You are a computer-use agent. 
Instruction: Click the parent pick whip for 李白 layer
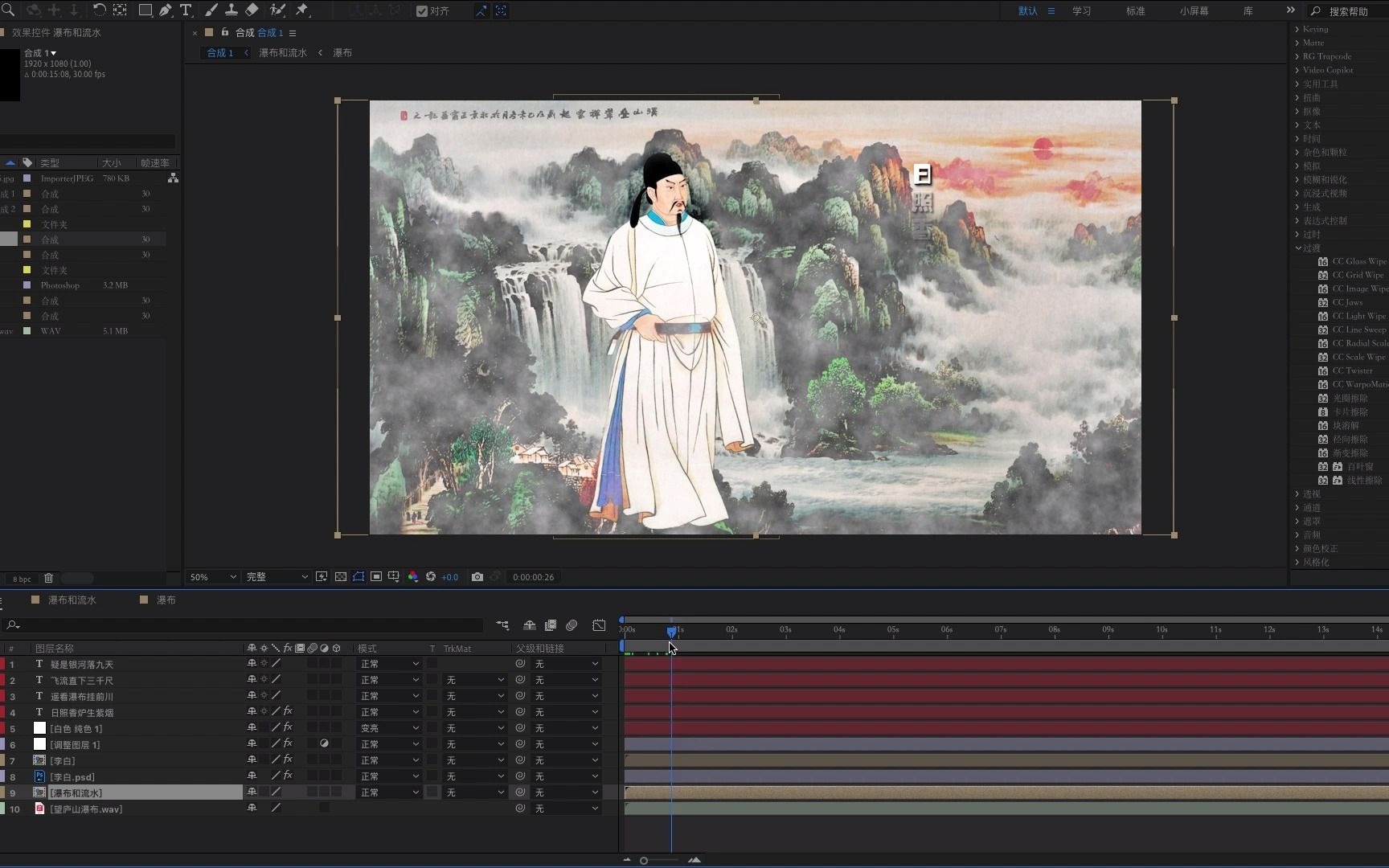click(520, 760)
